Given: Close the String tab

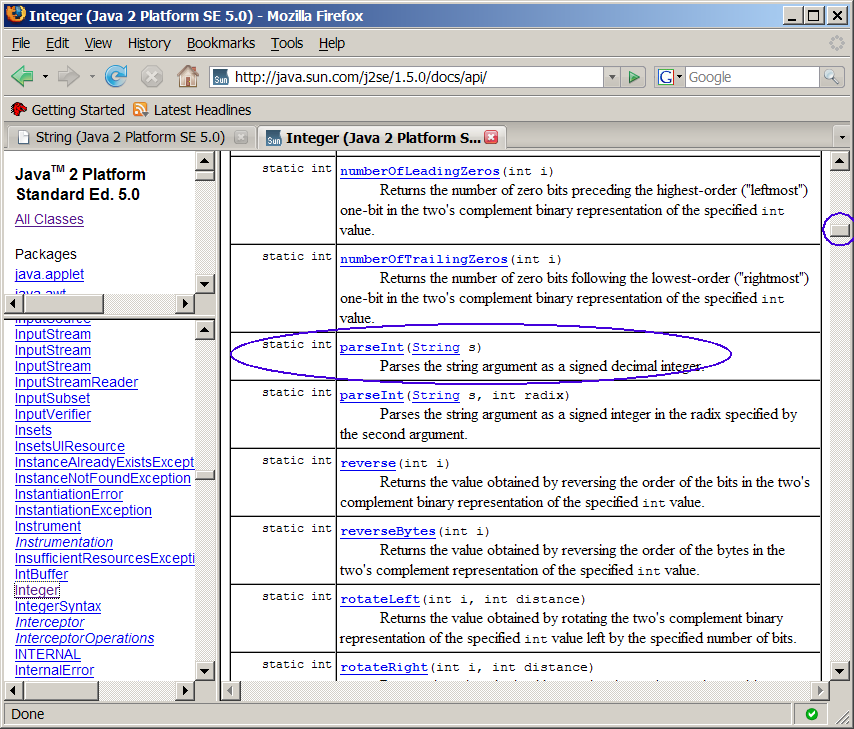Looking at the screenshot, I should point(241,137).
